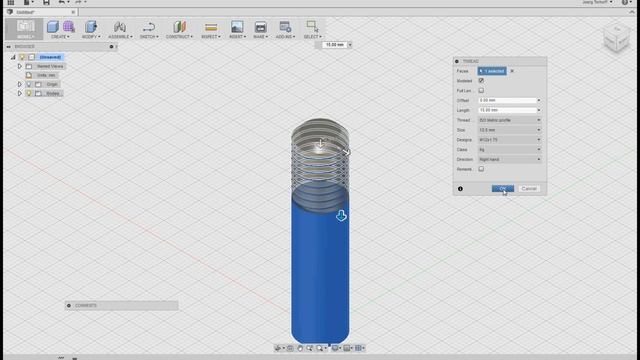Screen dimensions: 640x360
Task: Redo the last action
Action: tap(78, 2)
